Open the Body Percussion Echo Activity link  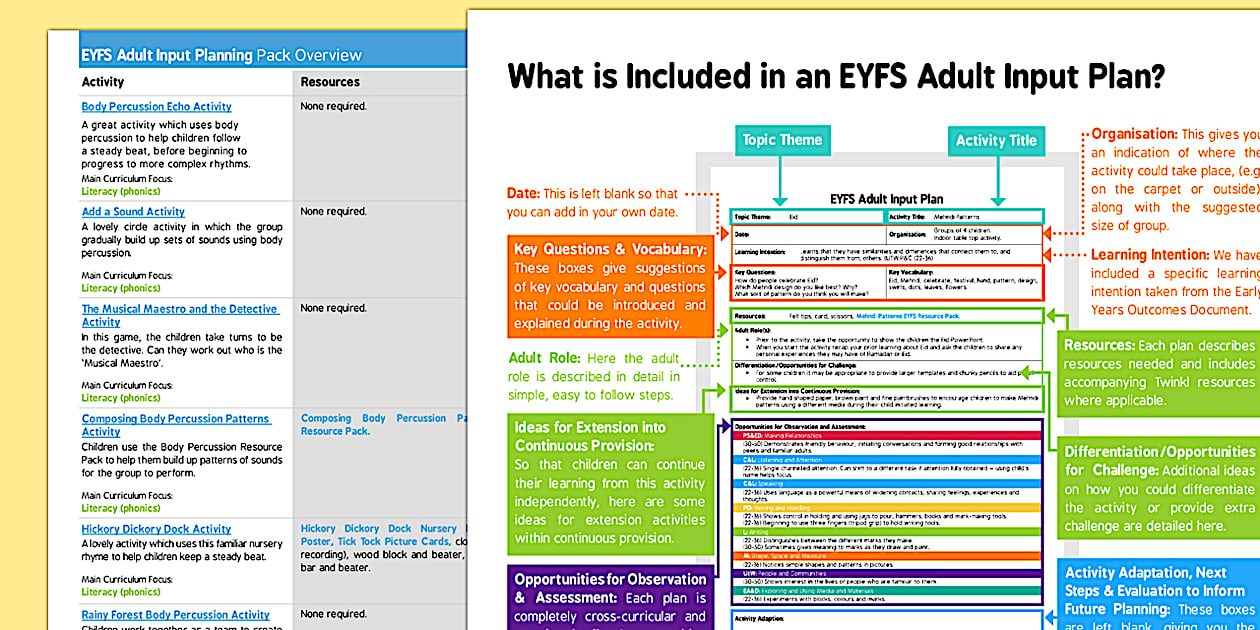(156, 107)
